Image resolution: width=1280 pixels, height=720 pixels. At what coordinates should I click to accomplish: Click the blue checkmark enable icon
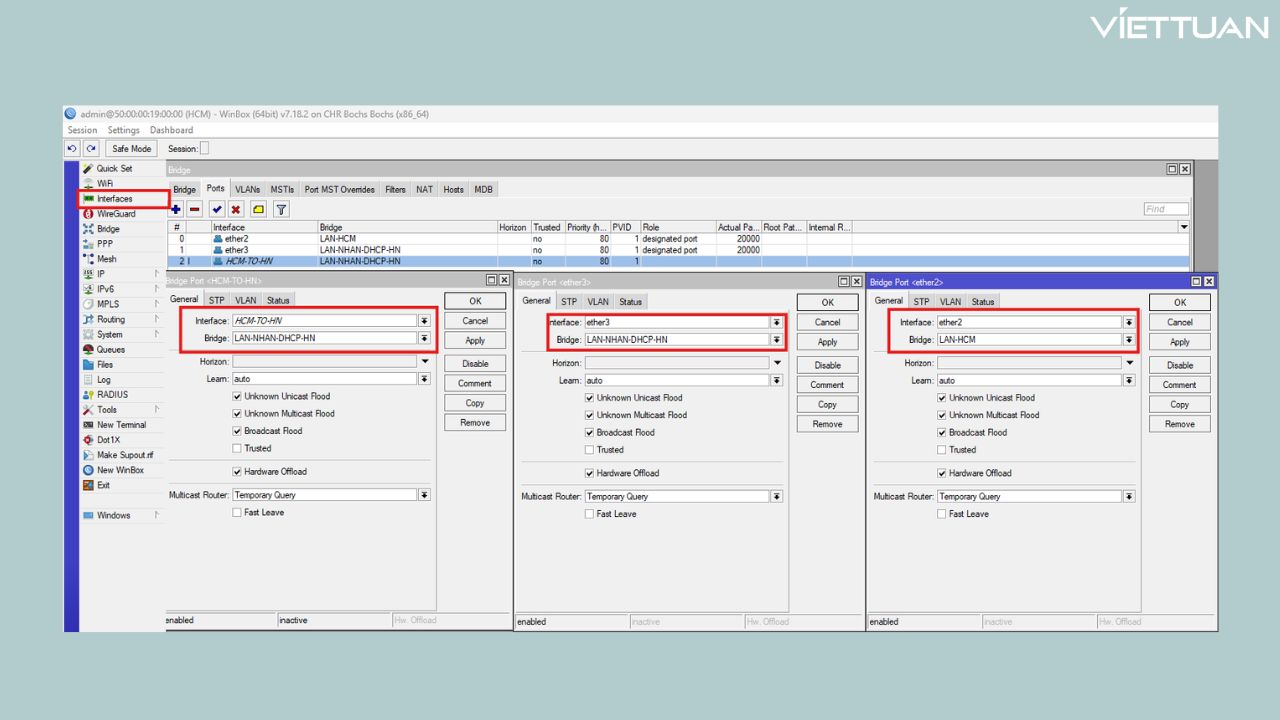pos(217,209)
